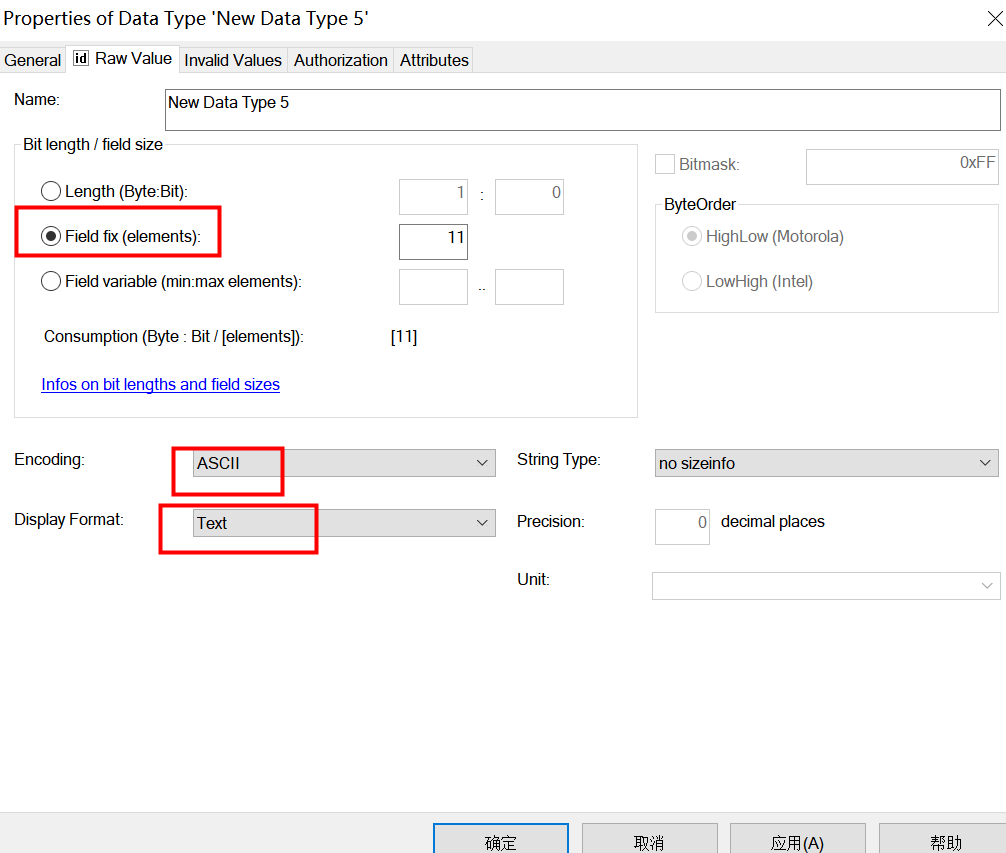
Task: Open the Display Format dropdown showing Text
Action: pos(344,523)
